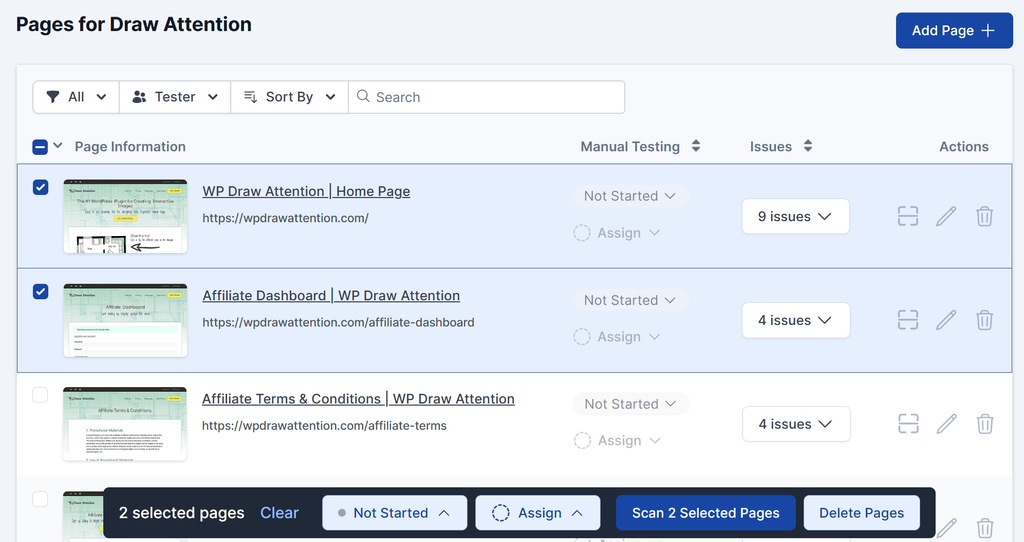The height and width of the screenshot is (542, 1024).
Task: Click the affiliate-dashboard URL text
Action: click(338, 322)
